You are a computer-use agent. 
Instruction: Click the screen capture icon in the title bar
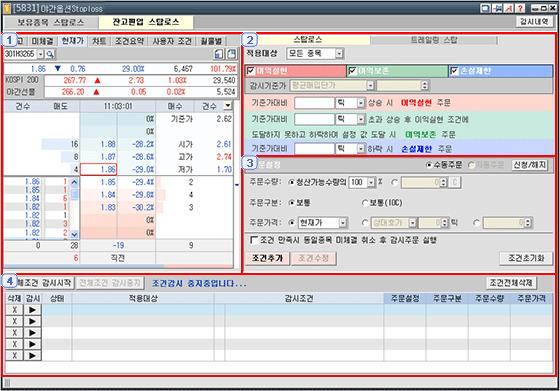pos(485,8)
